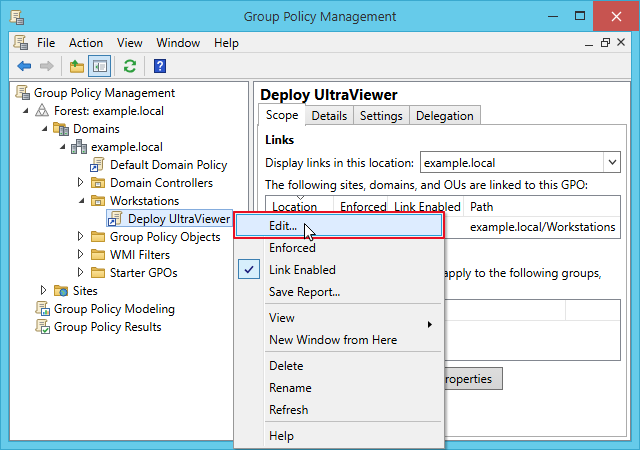Image resolution: width=640 pixels, height=450 pixels.
Task: Collapse the Forest: example.local node
Action: click(x=26, y=111)
